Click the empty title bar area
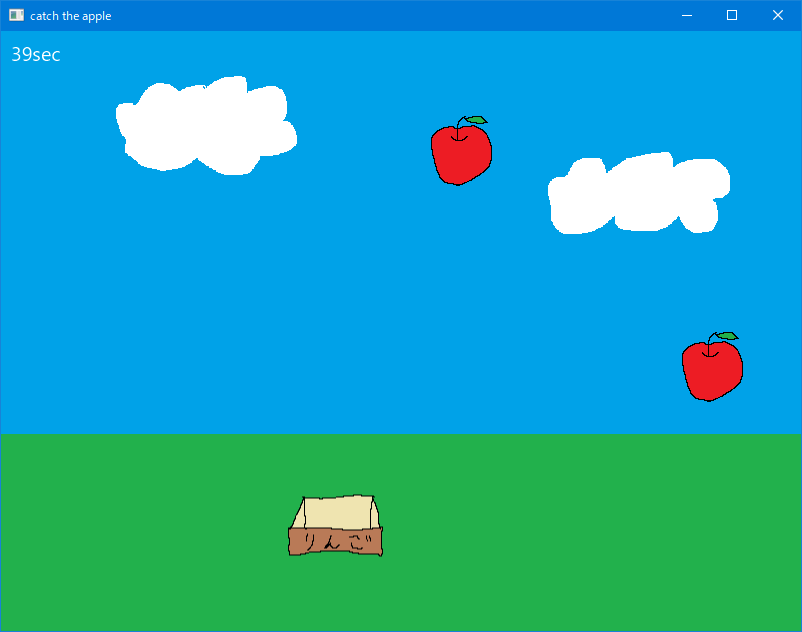802x632 pixels. [400, 15]
